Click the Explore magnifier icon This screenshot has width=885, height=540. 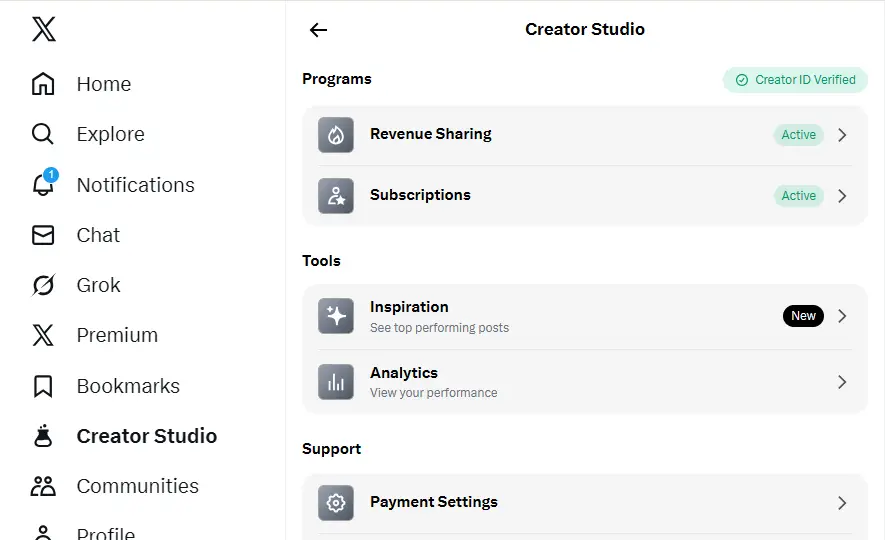43,134
